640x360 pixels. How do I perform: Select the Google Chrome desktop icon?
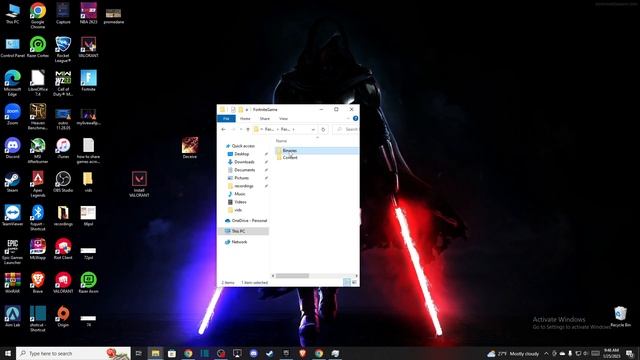[38, 16]
